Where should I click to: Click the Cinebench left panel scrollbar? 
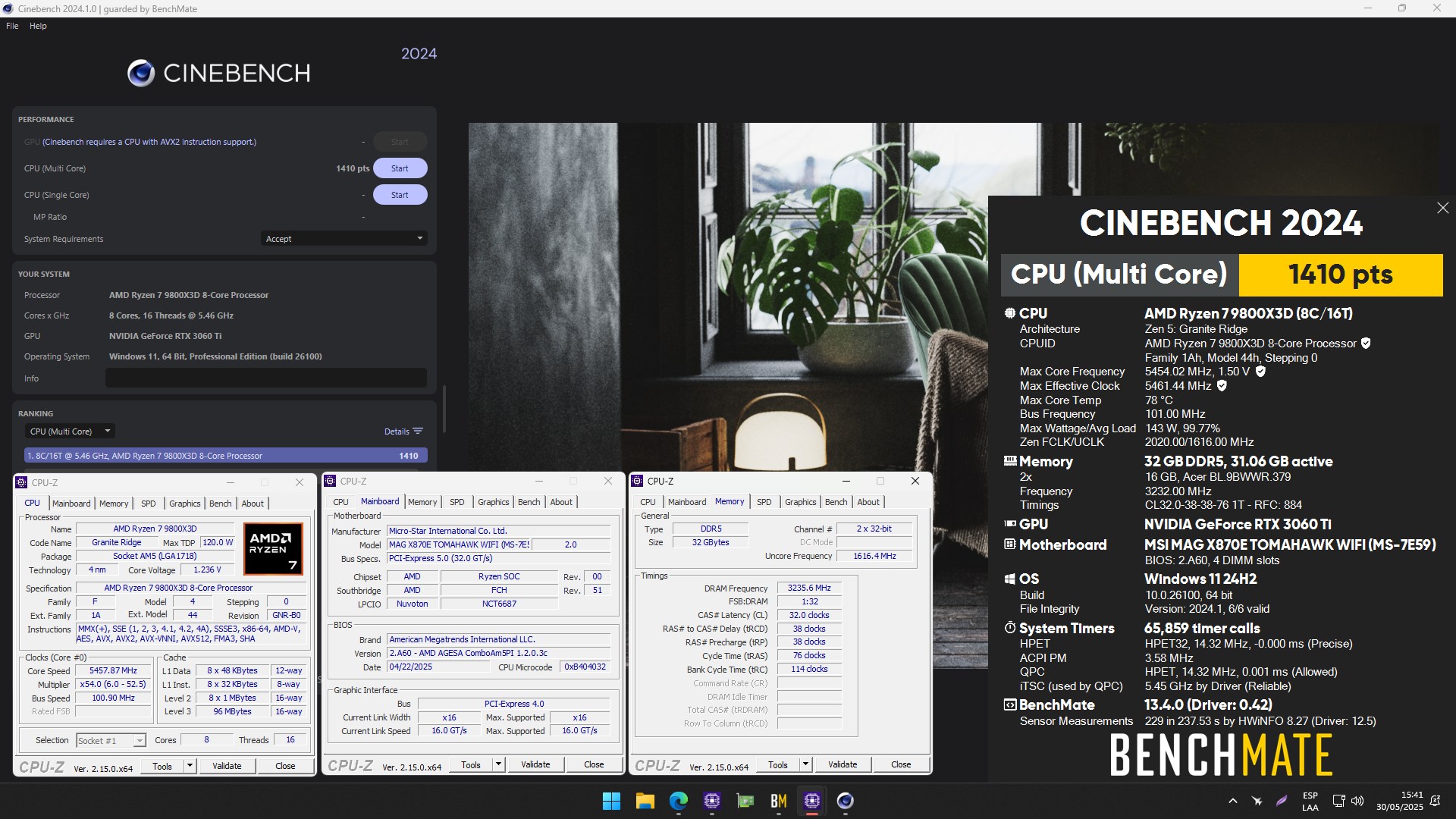(x=444, y=409)
